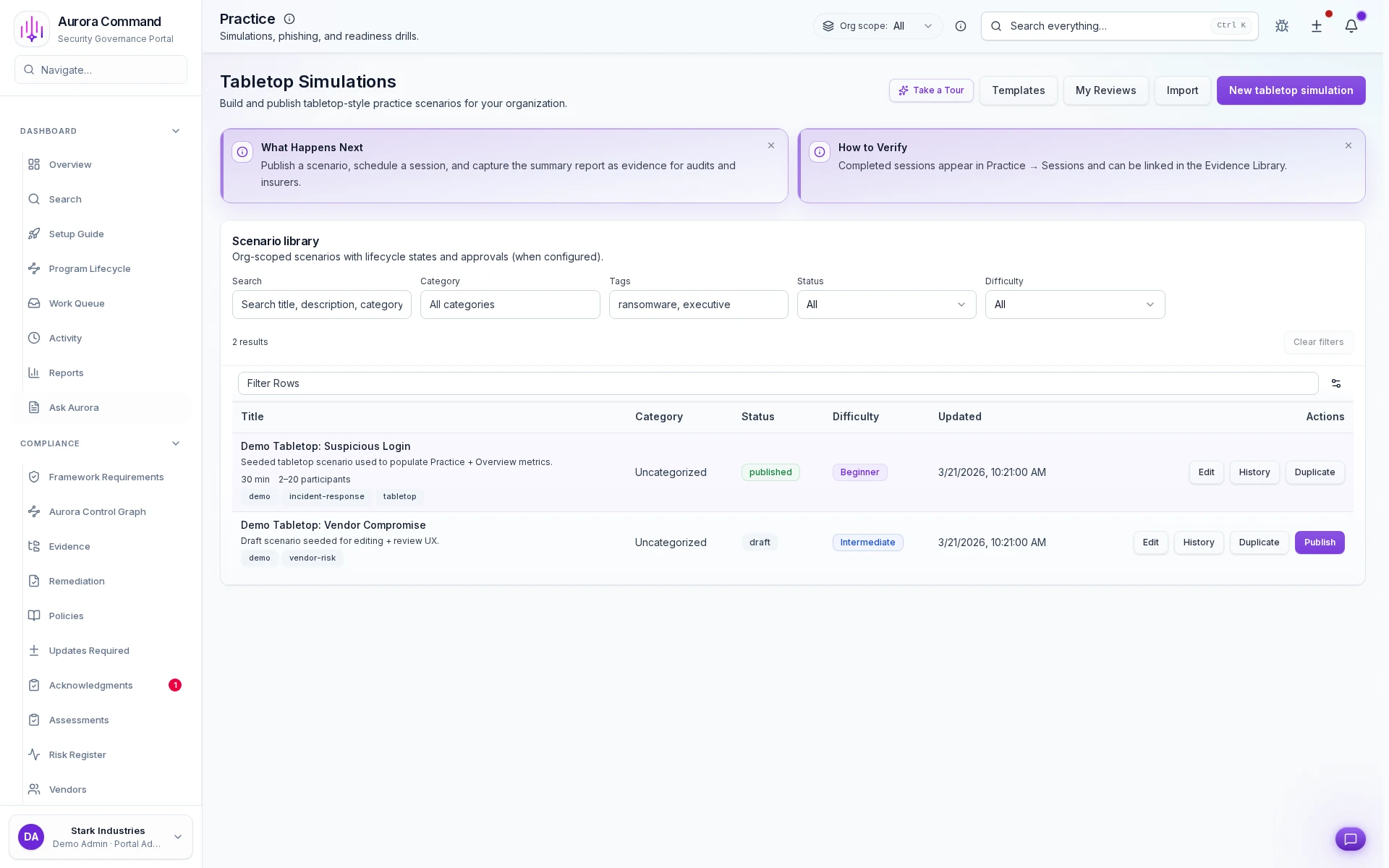Expand the Org scope selector
1389x868 pixels.
pyautogui.click(x=878, y=26)
